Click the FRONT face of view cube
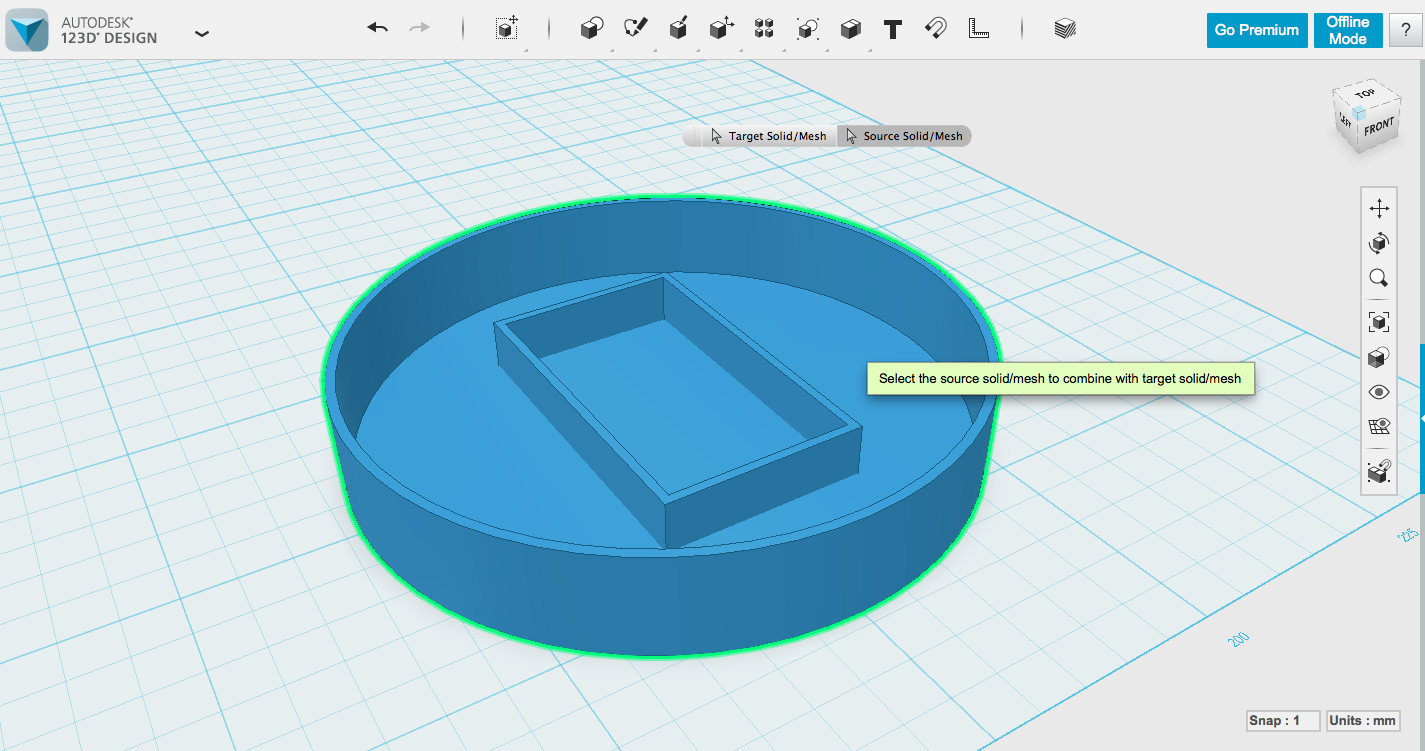The width and height of the screenshot is (1425, 751). point(1378,128)
